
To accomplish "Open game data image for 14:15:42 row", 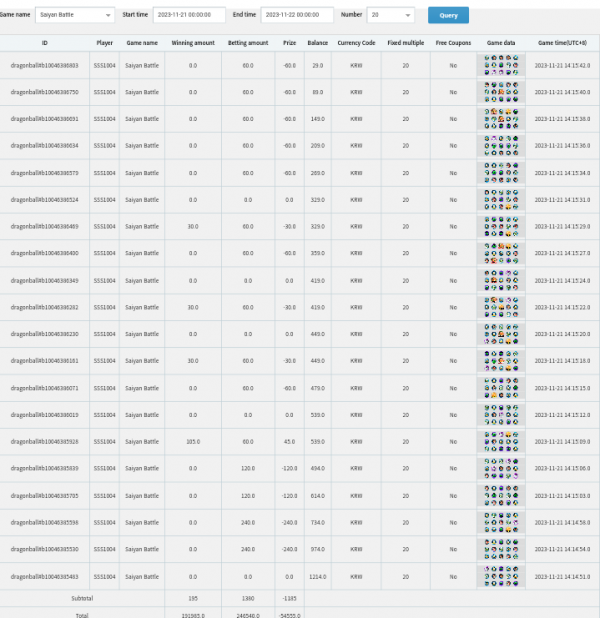I will tap(501, 65).
